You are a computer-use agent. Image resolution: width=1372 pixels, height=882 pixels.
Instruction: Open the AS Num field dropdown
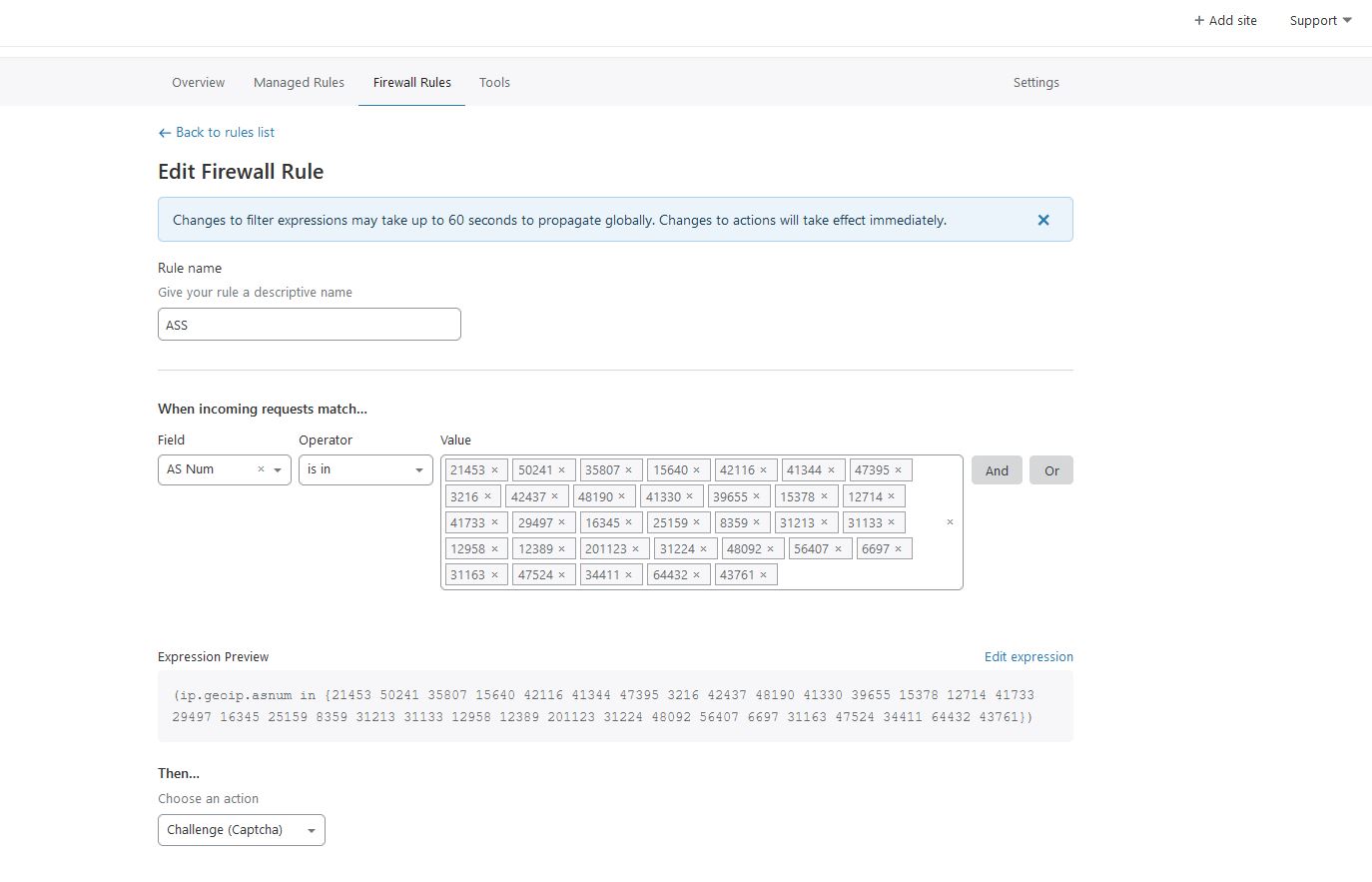(x=278, y=470)
